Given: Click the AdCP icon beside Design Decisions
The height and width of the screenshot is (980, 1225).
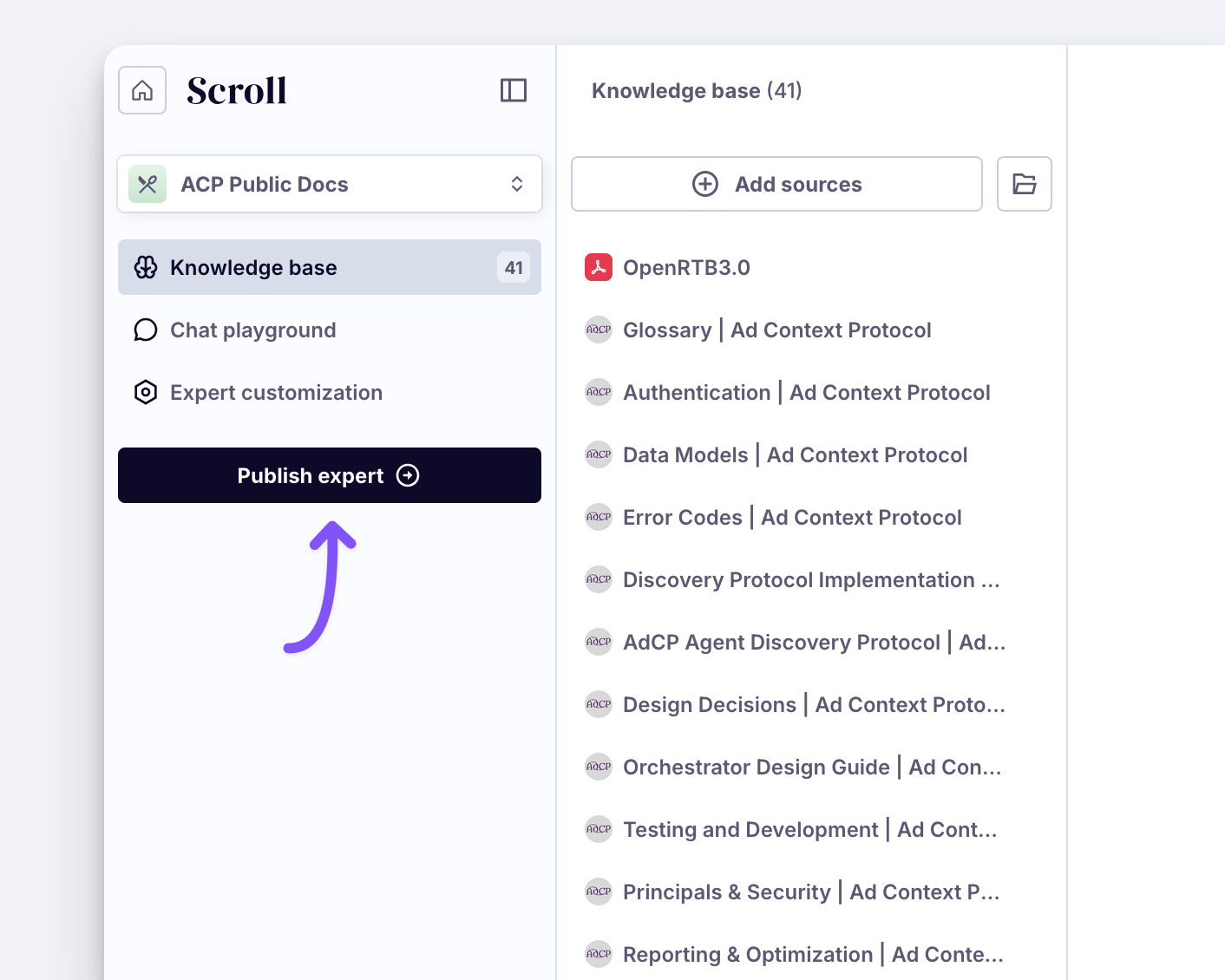Looking at the screenshot, I should pyautogui.click(x=599, y=704).
